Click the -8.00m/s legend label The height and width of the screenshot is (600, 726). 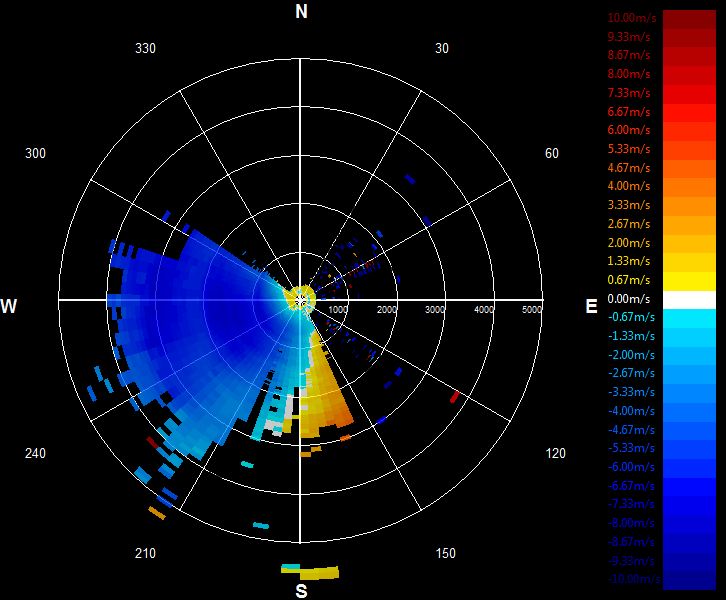pos(631,523)
